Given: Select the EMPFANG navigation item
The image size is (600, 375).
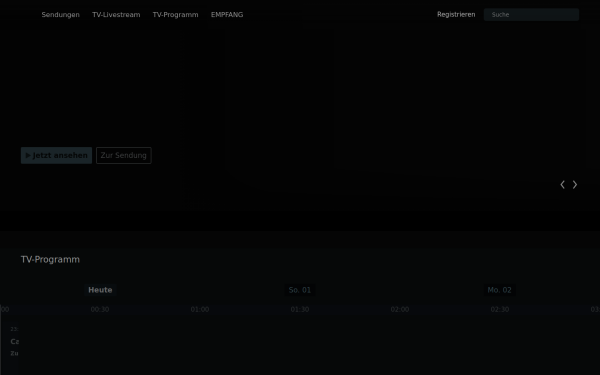Looking at the screenshot, I should click(x=227, y=15).
